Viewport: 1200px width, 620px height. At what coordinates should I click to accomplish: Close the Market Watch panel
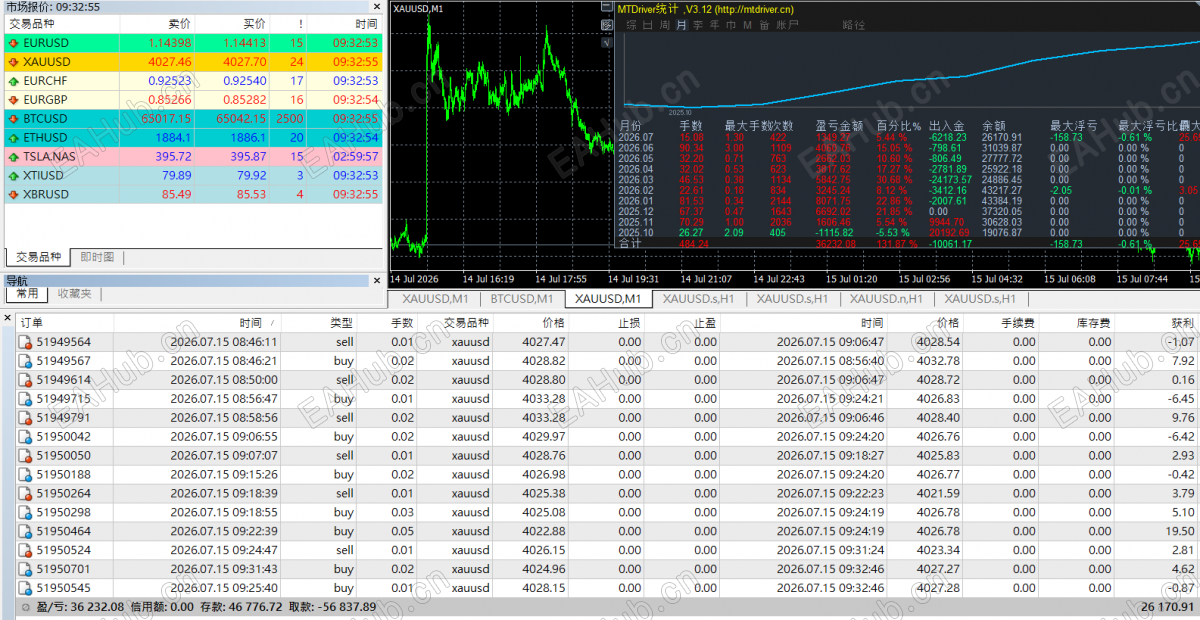click(x=376, y=7)
